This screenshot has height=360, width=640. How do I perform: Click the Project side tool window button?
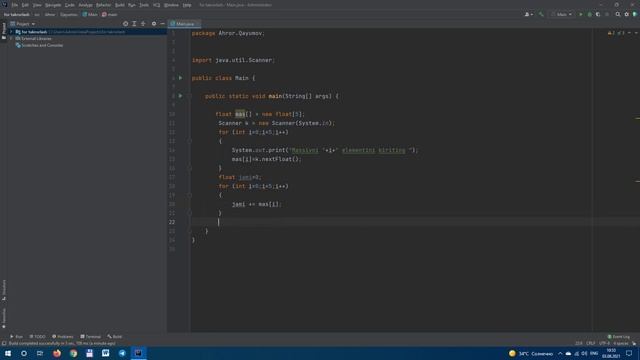(x=4, y=31)
